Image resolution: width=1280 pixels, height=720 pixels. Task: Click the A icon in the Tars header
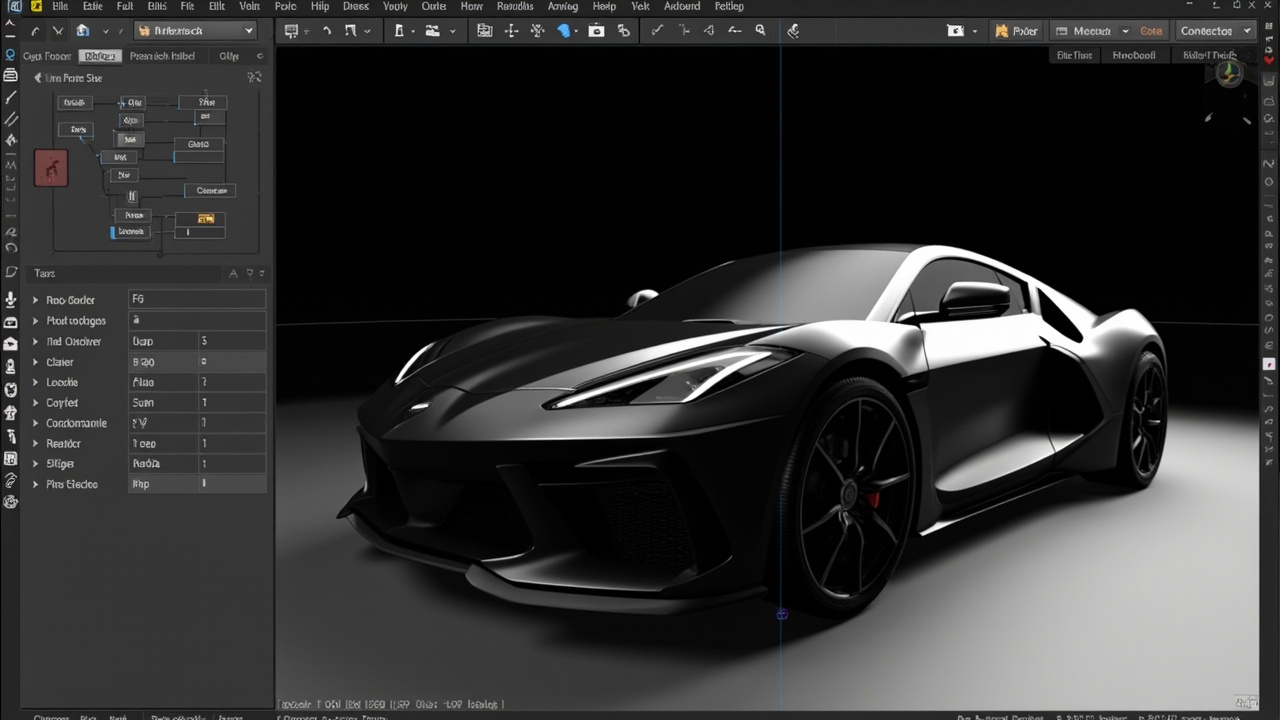point(233,273)
